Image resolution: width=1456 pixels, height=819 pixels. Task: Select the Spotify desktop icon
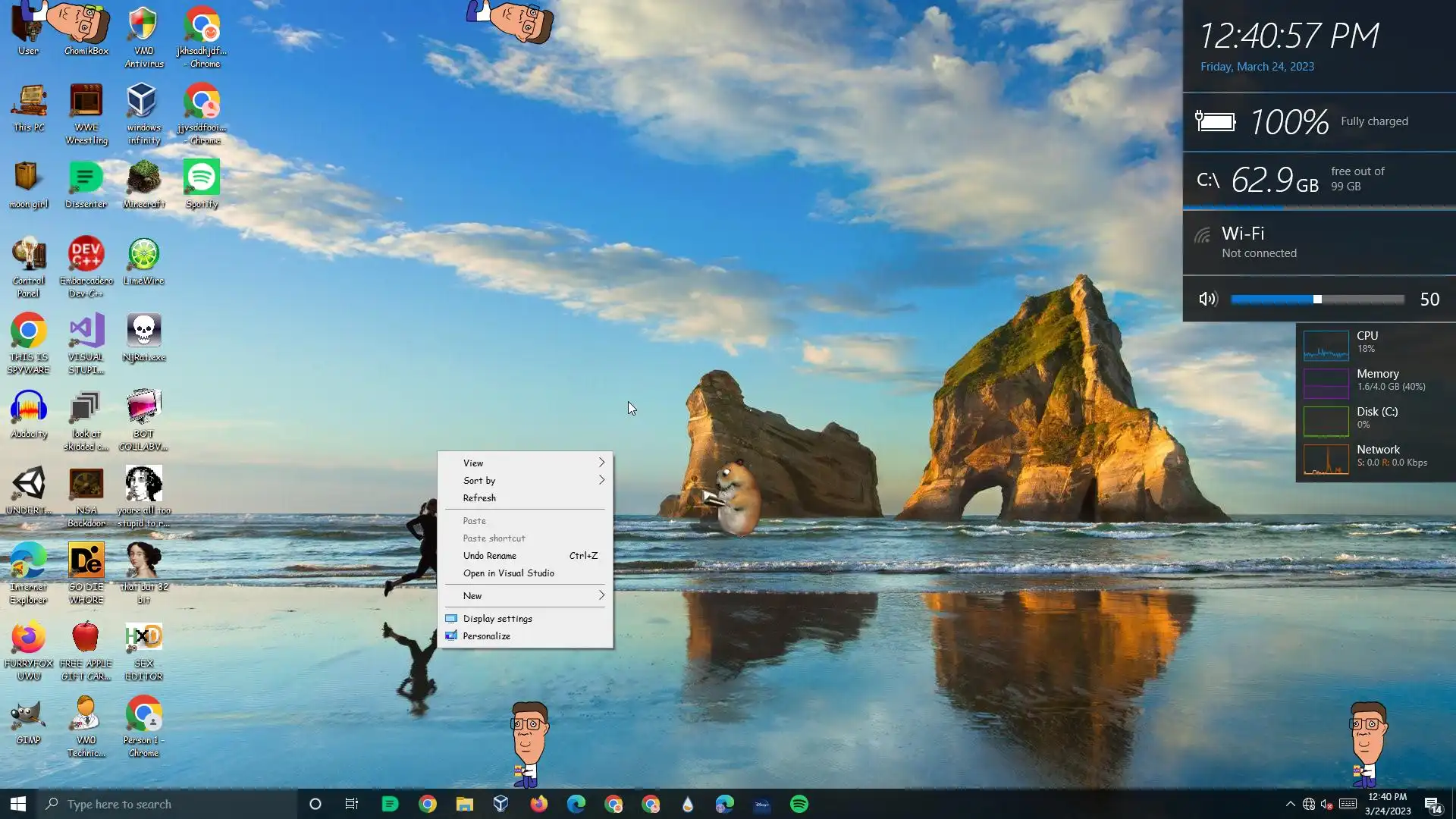tap(201, 178)
